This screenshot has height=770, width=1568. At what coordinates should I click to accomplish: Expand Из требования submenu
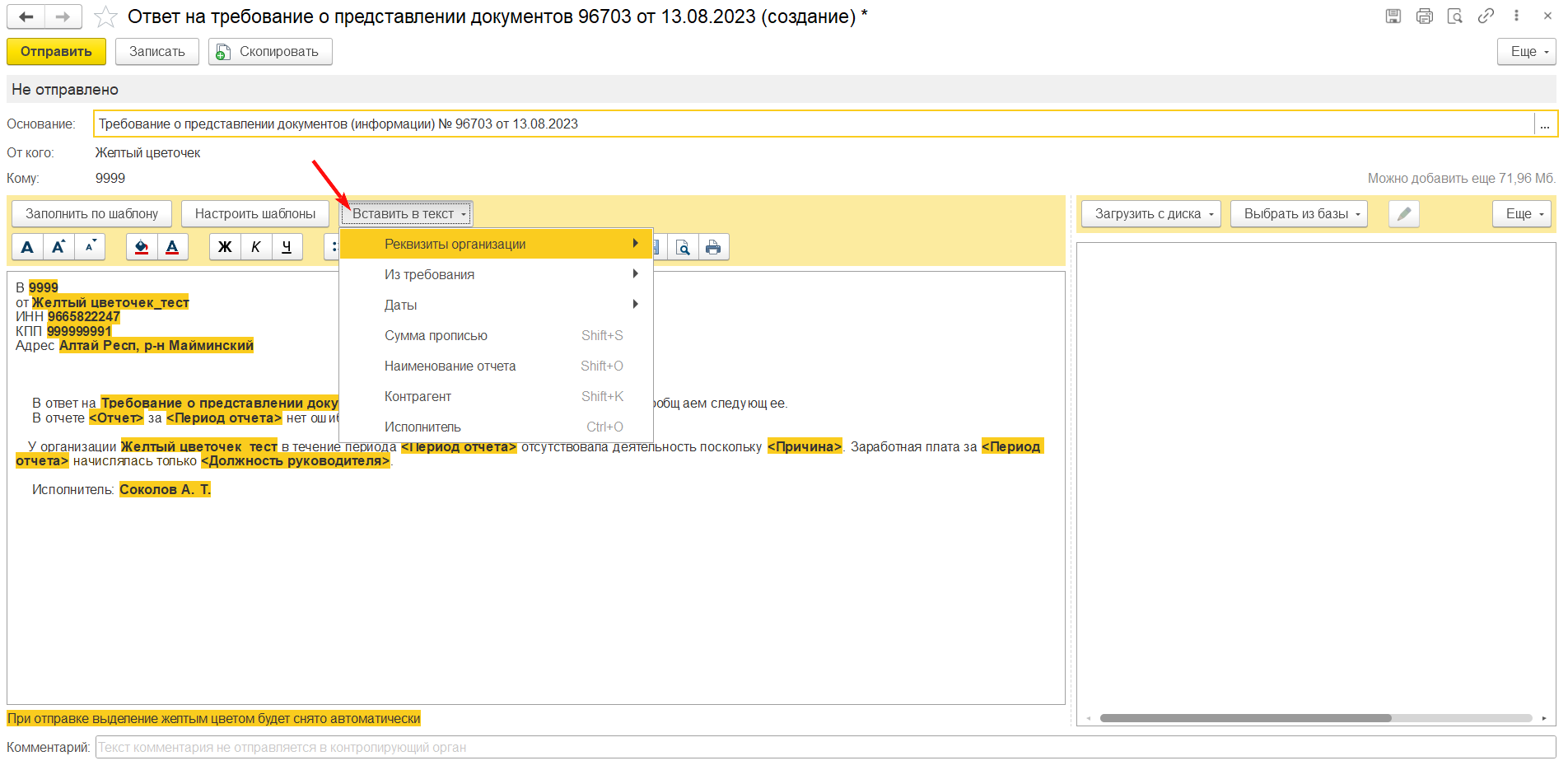click(496, 274)
